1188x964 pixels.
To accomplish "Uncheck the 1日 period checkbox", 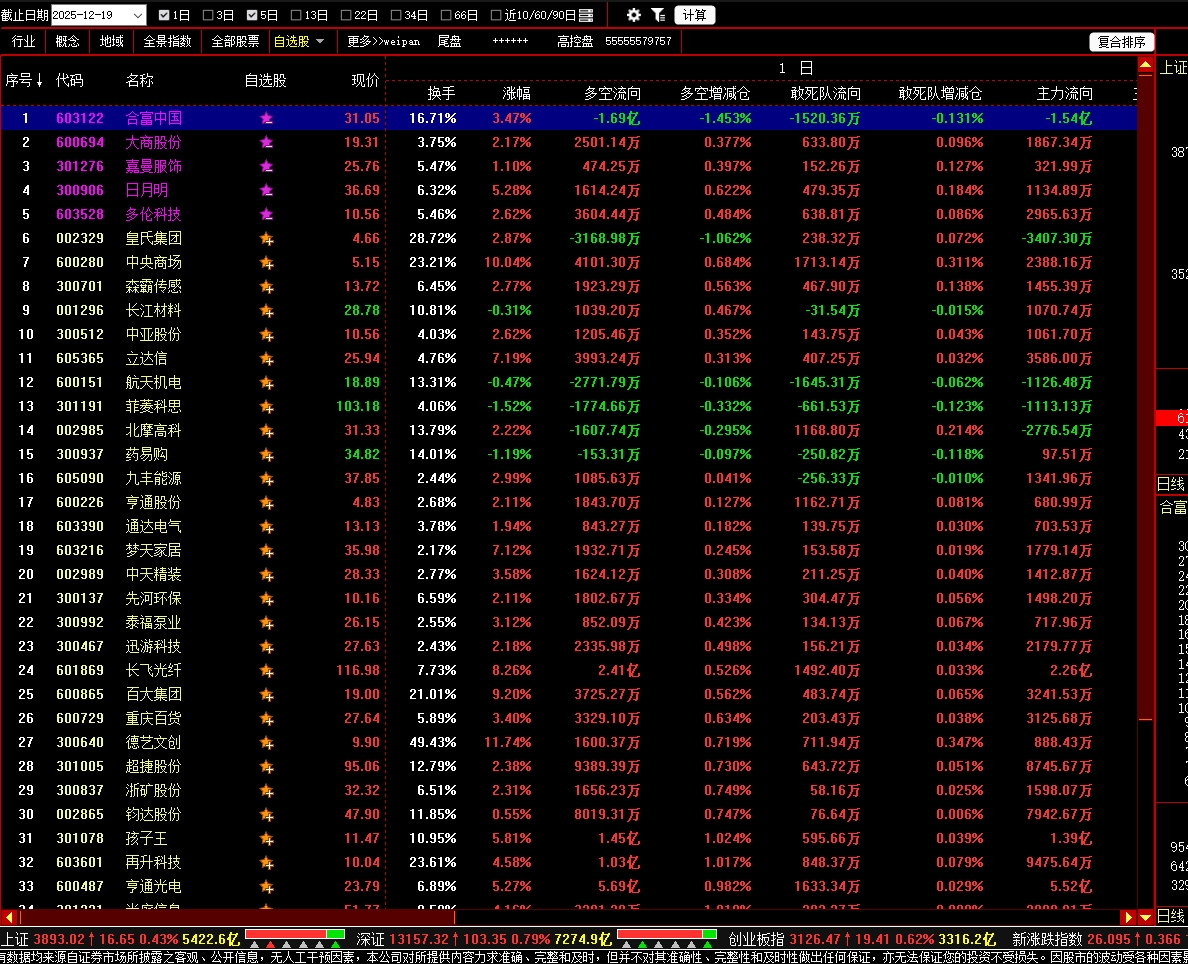I will pos(164,15).
